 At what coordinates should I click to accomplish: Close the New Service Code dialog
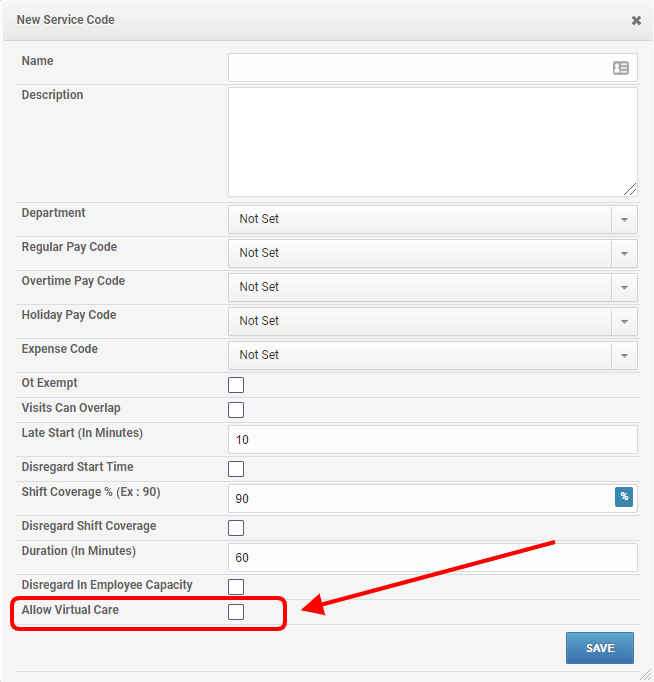(x=636, y=20)
